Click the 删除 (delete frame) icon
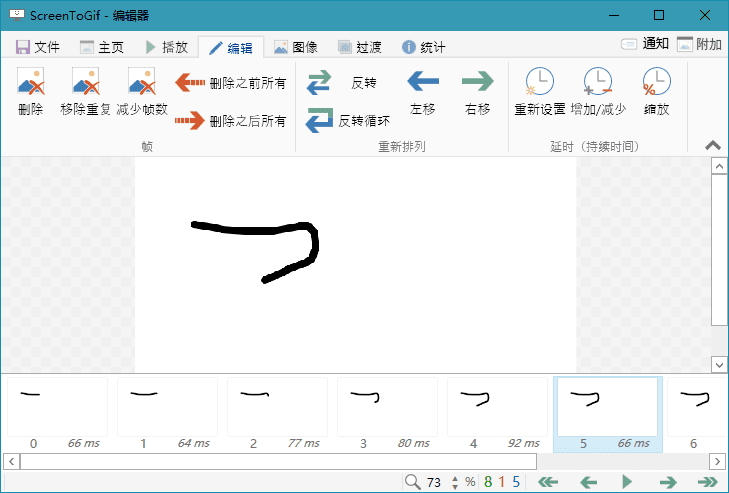Image resolution: width=729 pixels, height=493 pixels. tap(31, 92)
